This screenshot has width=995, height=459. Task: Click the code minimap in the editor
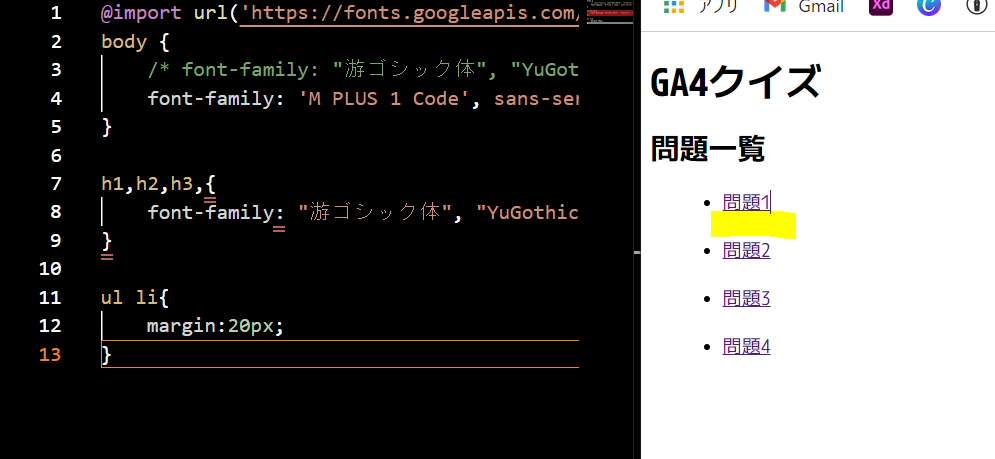pyautogui.click(x=609, y=13)
